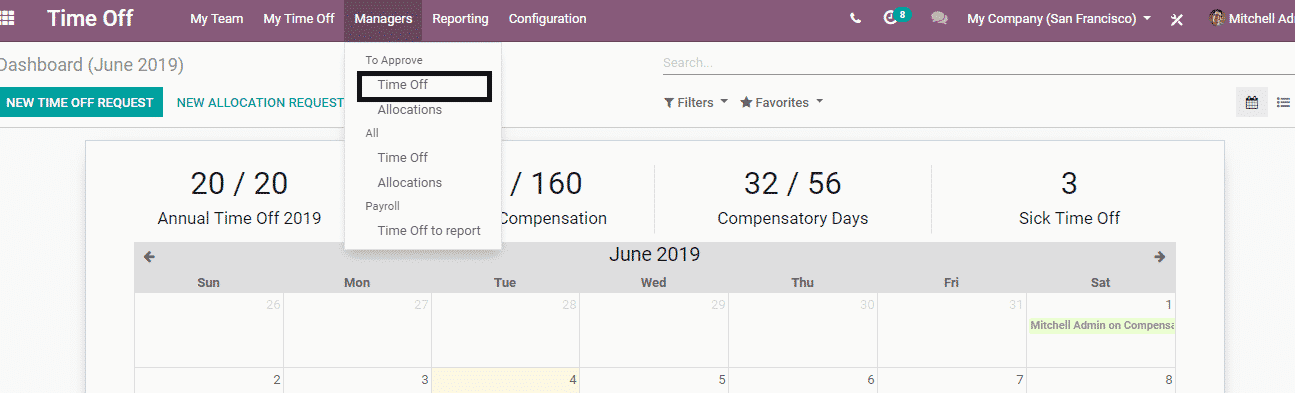The height and width of the screenshot is (393, 1295).
Task: Click the Time Off app title
Action: pyautogui.click(x=90, y=18)
